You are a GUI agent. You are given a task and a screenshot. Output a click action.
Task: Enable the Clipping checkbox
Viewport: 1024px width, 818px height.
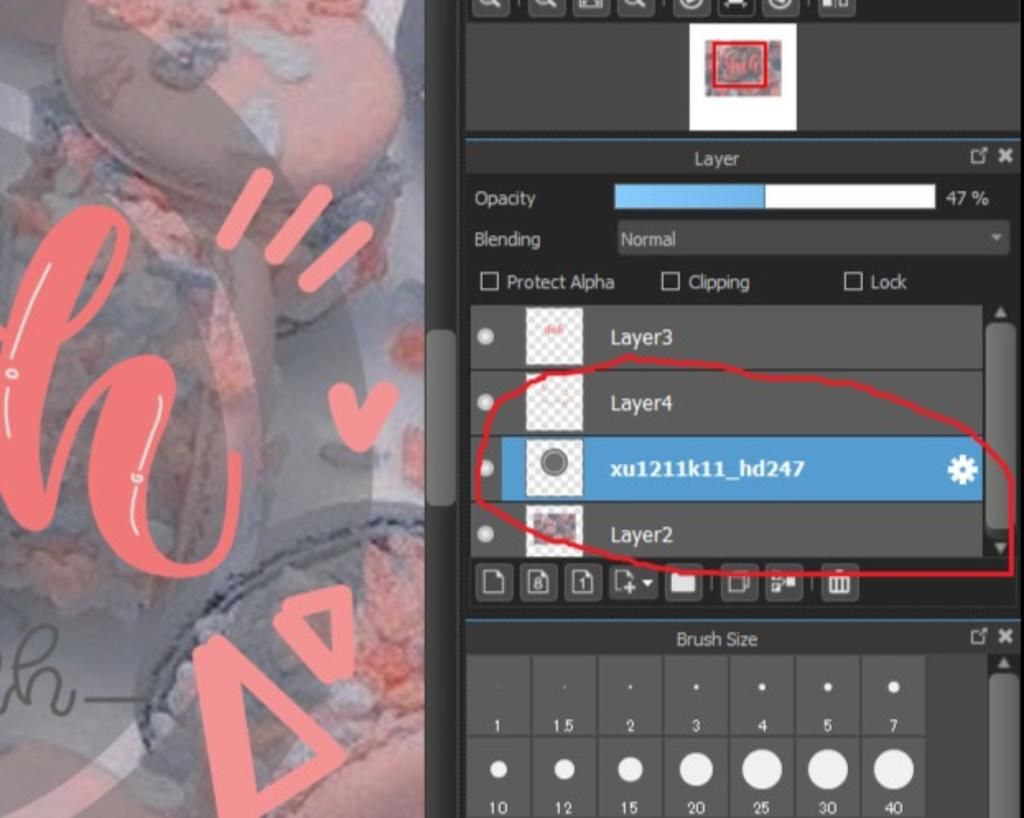click(670, 281)
